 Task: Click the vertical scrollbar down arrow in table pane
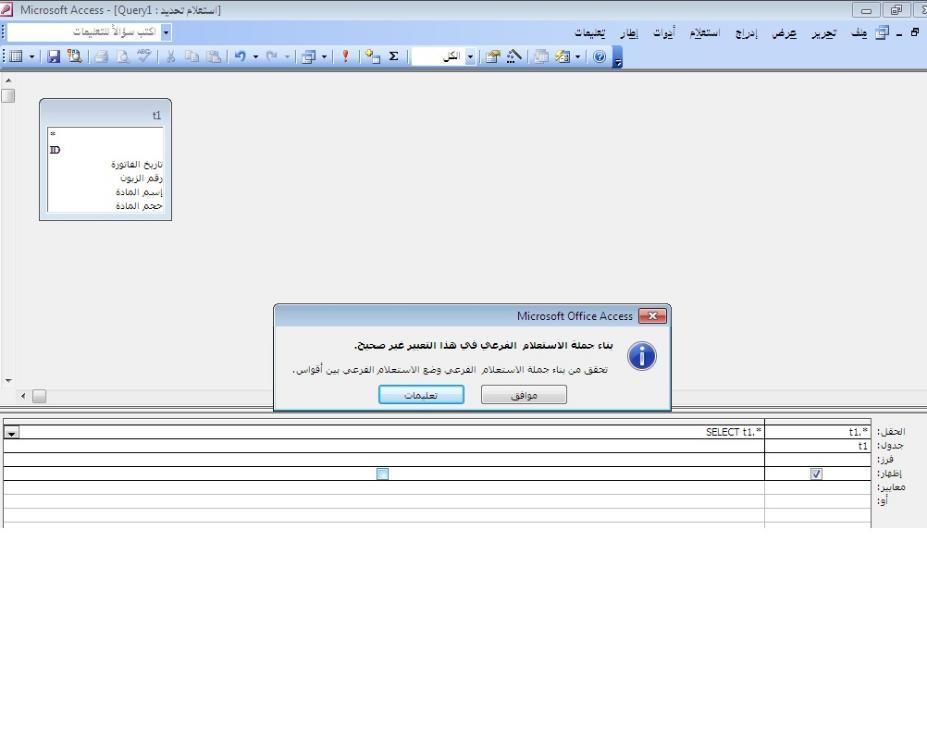point(8,381)
